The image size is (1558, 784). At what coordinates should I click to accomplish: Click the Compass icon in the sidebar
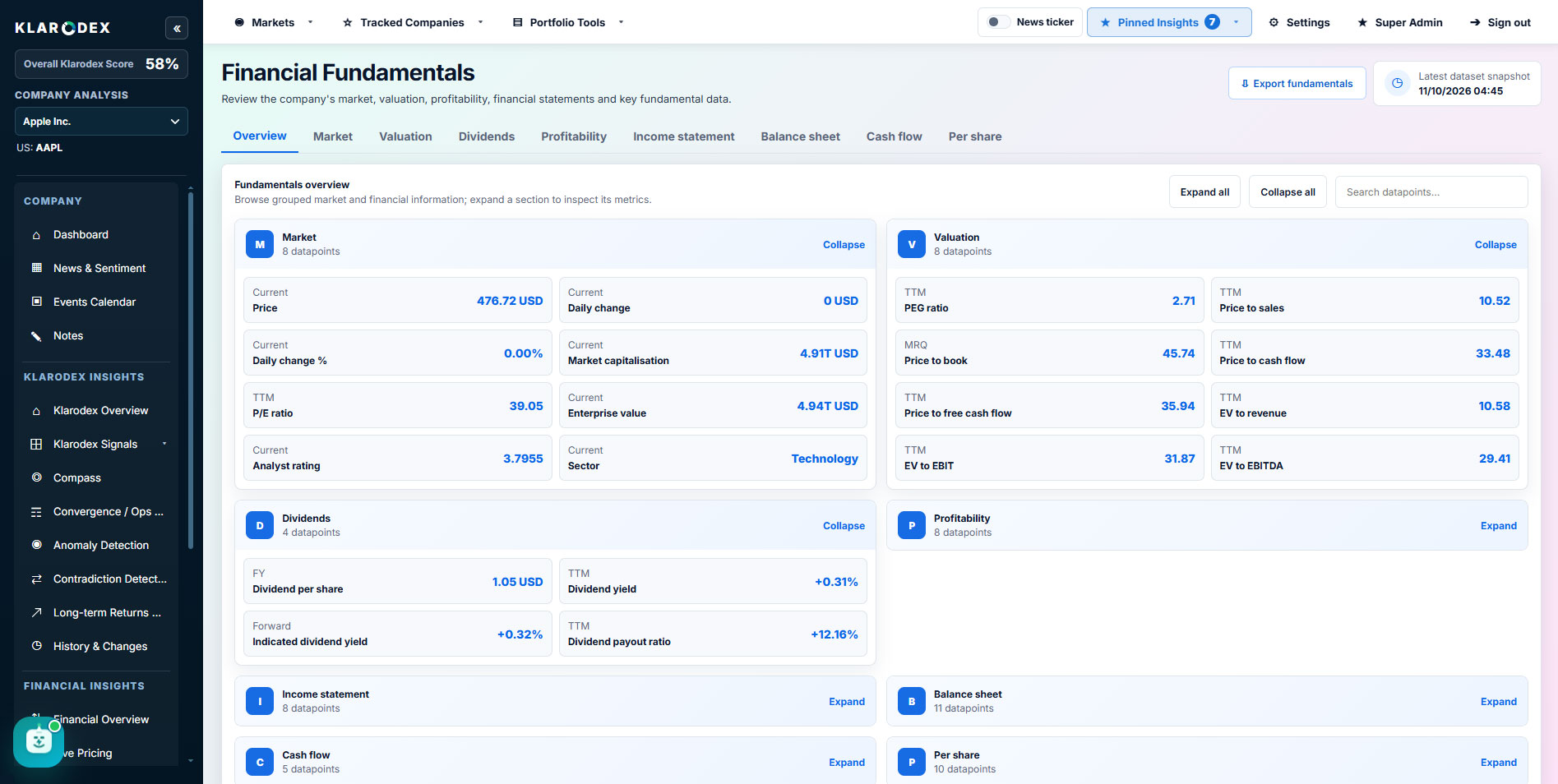click(36, 477)
